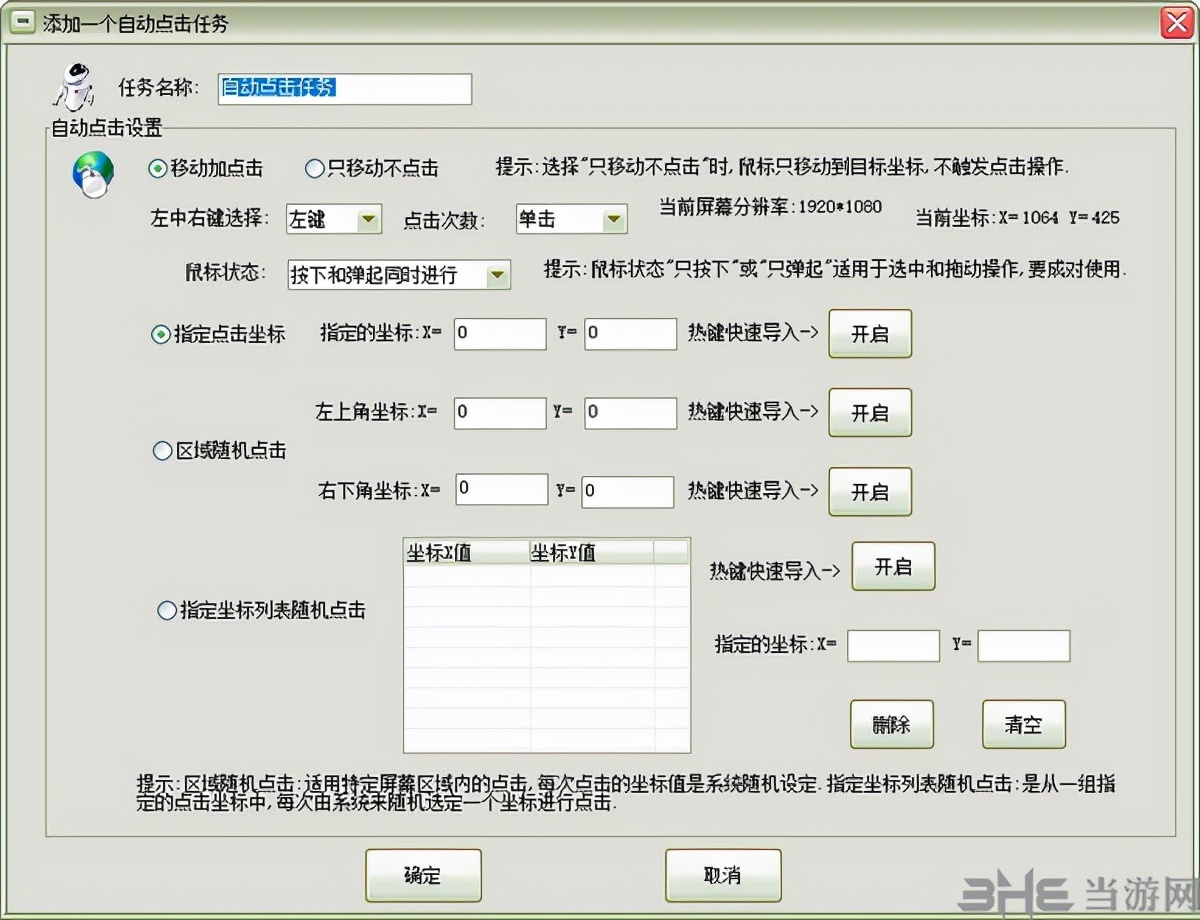Viewport: 1200px width, 920px height.
Task: Confirm settings with the 确定 button
Action: pos(422,875)
